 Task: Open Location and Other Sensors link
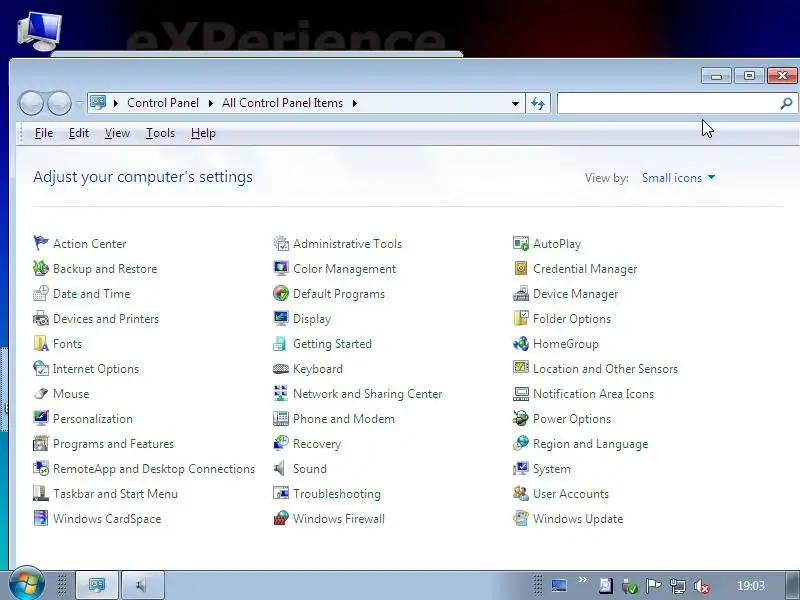(605, 369)
